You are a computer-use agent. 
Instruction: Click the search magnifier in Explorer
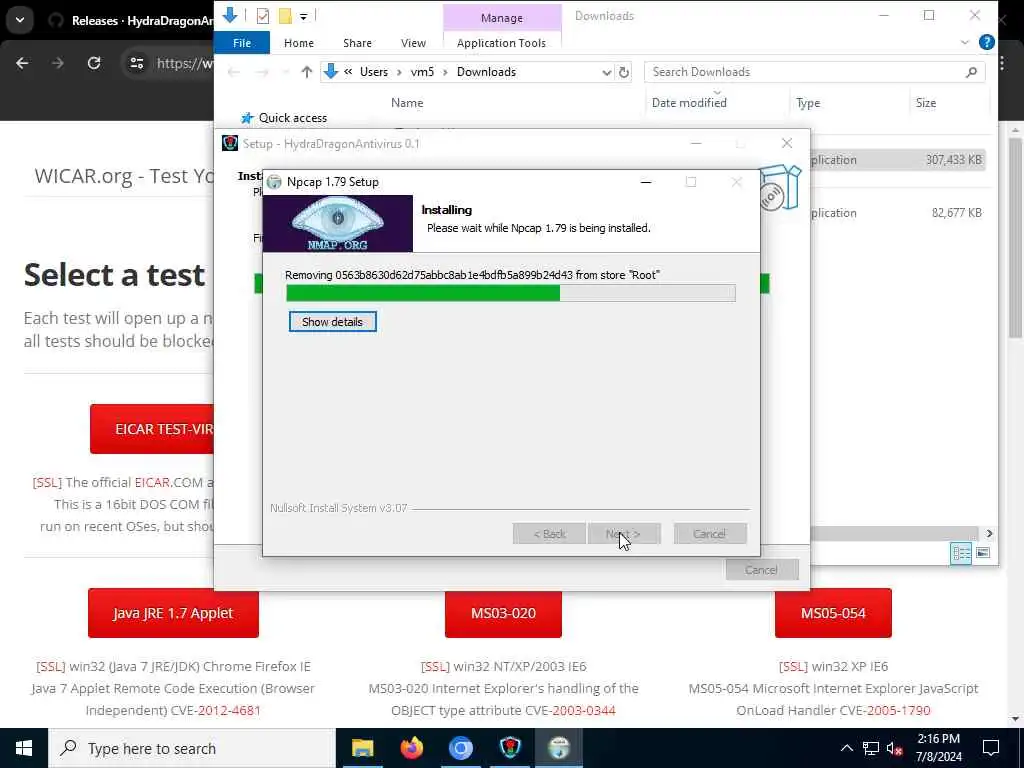click(971, 72)
